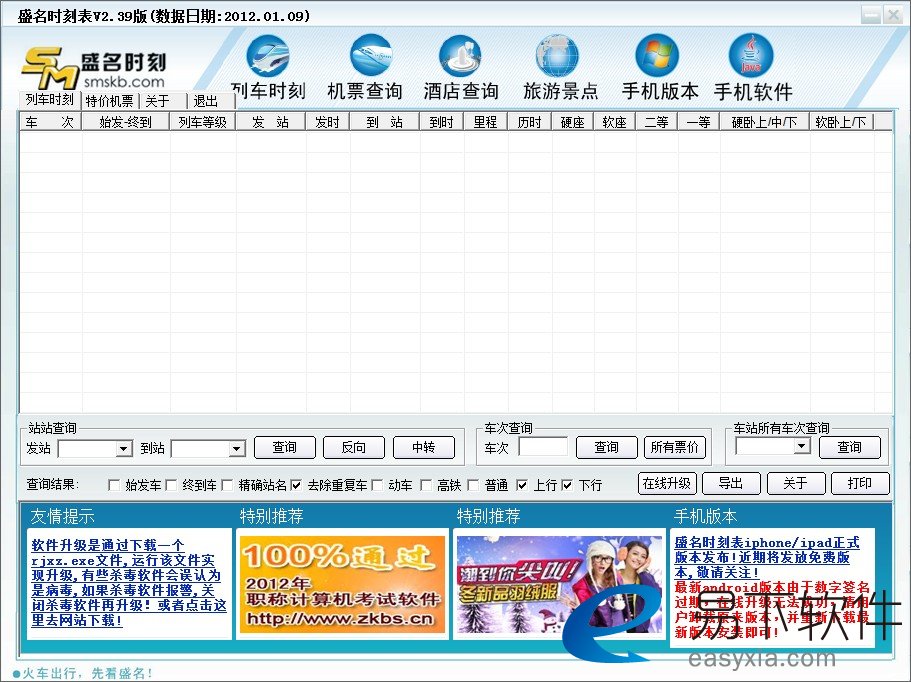
Task: Click the 在线升级 button
Action: pyautogui.click(x=667, y=483)
